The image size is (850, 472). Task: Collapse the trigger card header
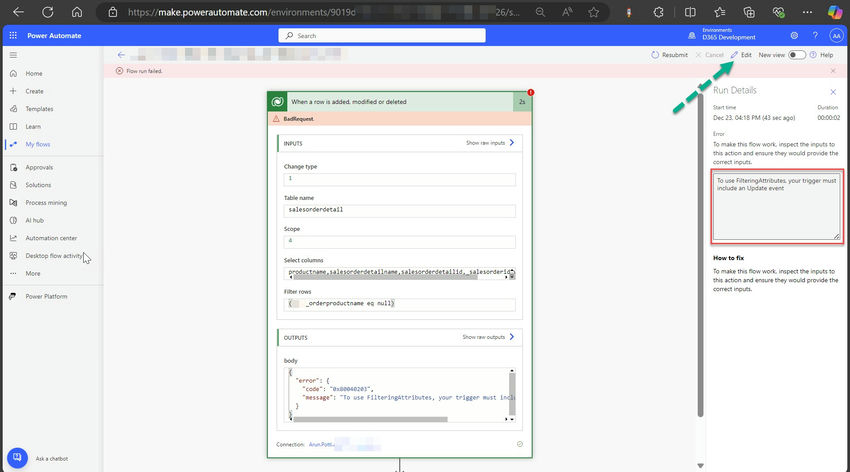coord(400,102)
